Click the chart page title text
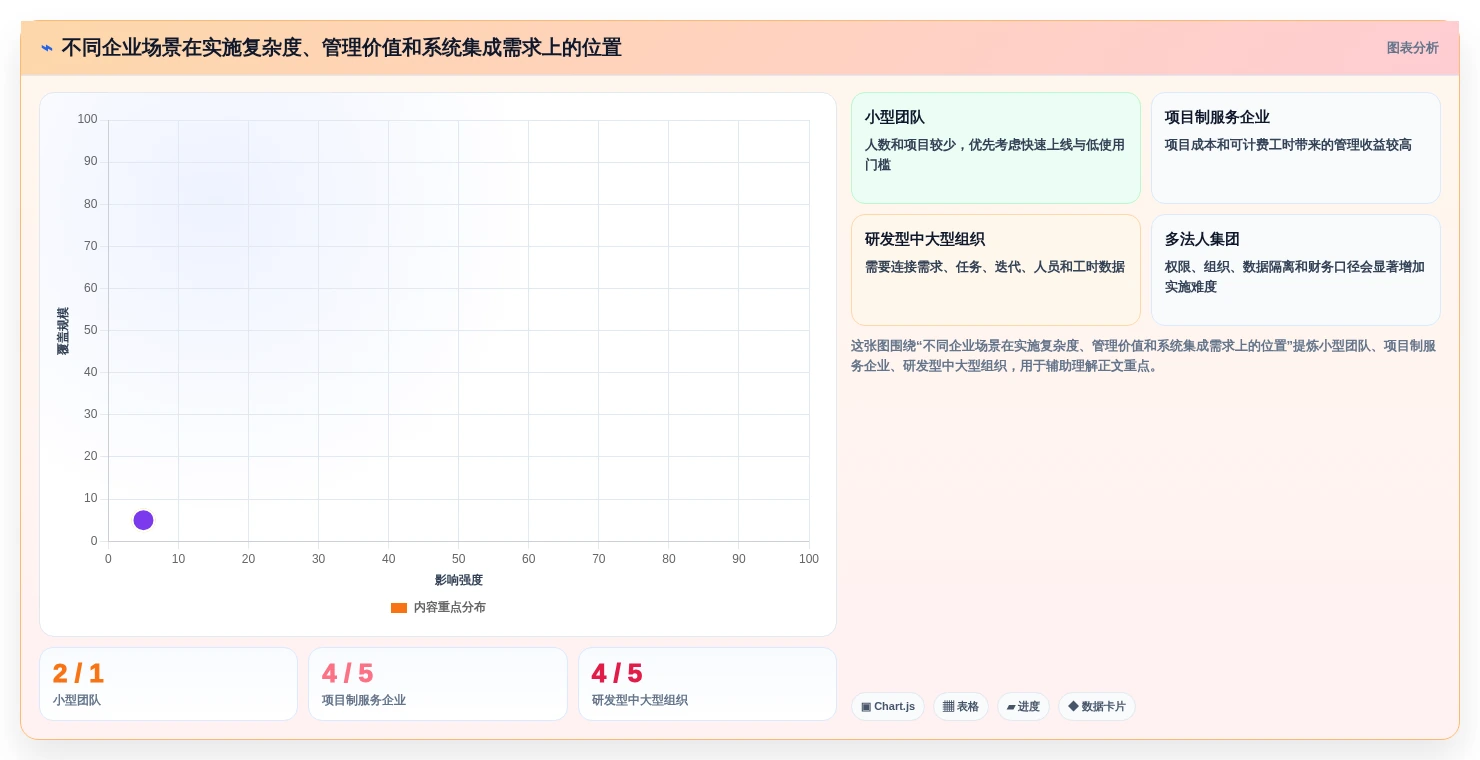This screenshot has width=1480, height=760. coord(341,48)
